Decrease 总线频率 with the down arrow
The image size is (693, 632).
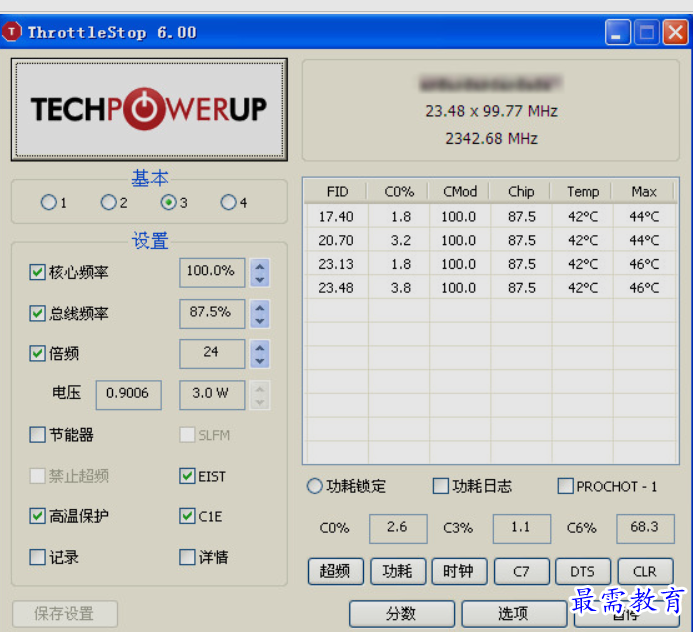pos(260,321)
